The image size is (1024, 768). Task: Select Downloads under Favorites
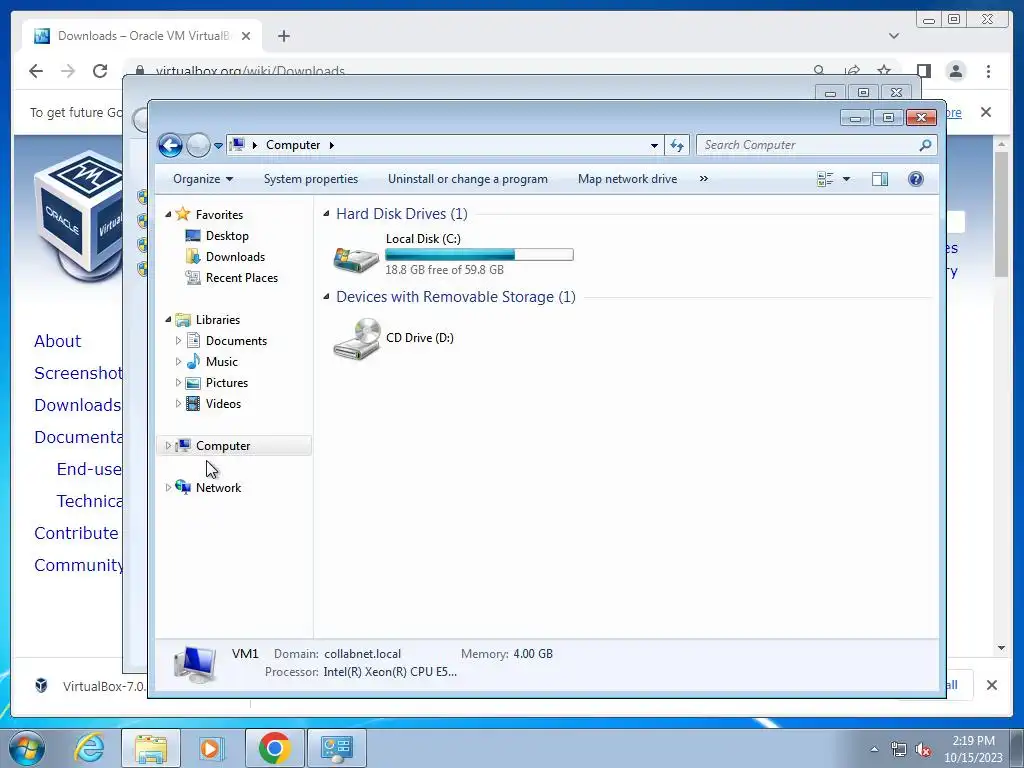pyautogui.click(x=235, y=257)
